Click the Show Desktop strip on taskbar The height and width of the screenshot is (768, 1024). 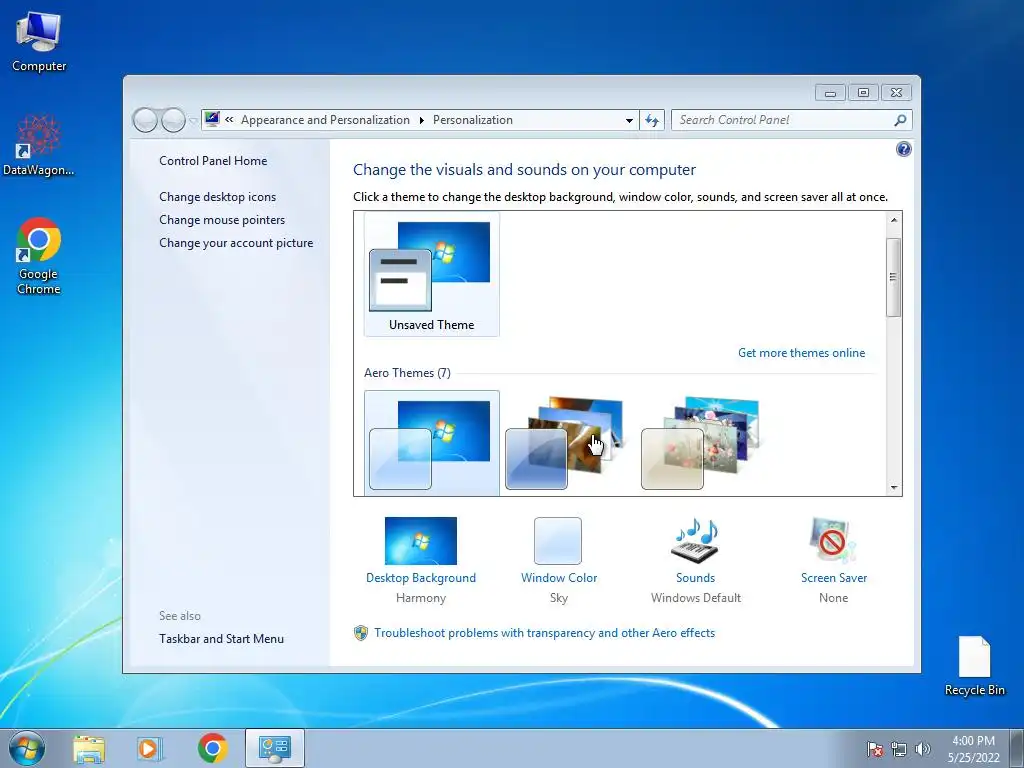coord(1017,748)
